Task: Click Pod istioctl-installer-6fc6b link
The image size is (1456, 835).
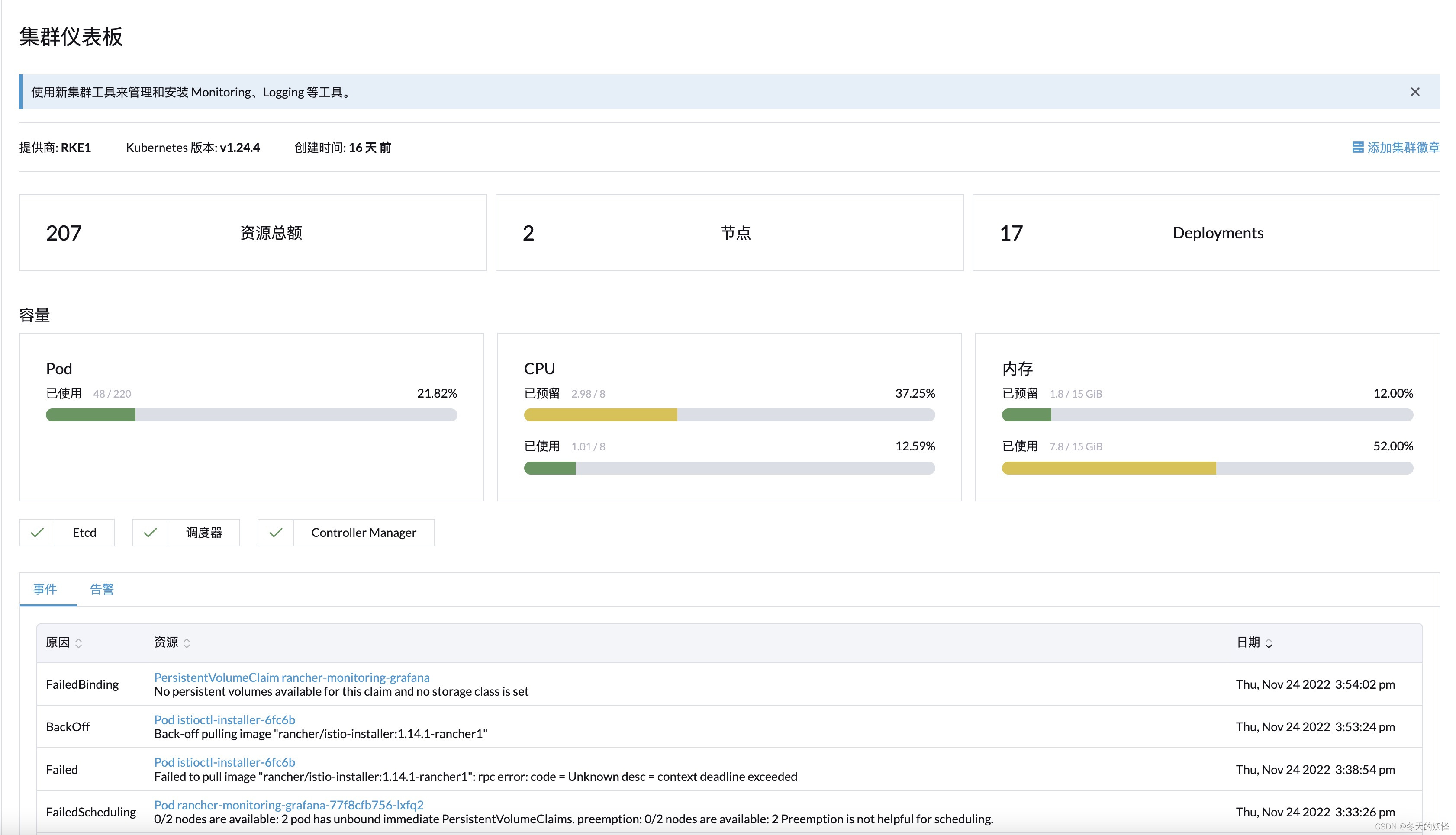Action: (x=225, y=719)
